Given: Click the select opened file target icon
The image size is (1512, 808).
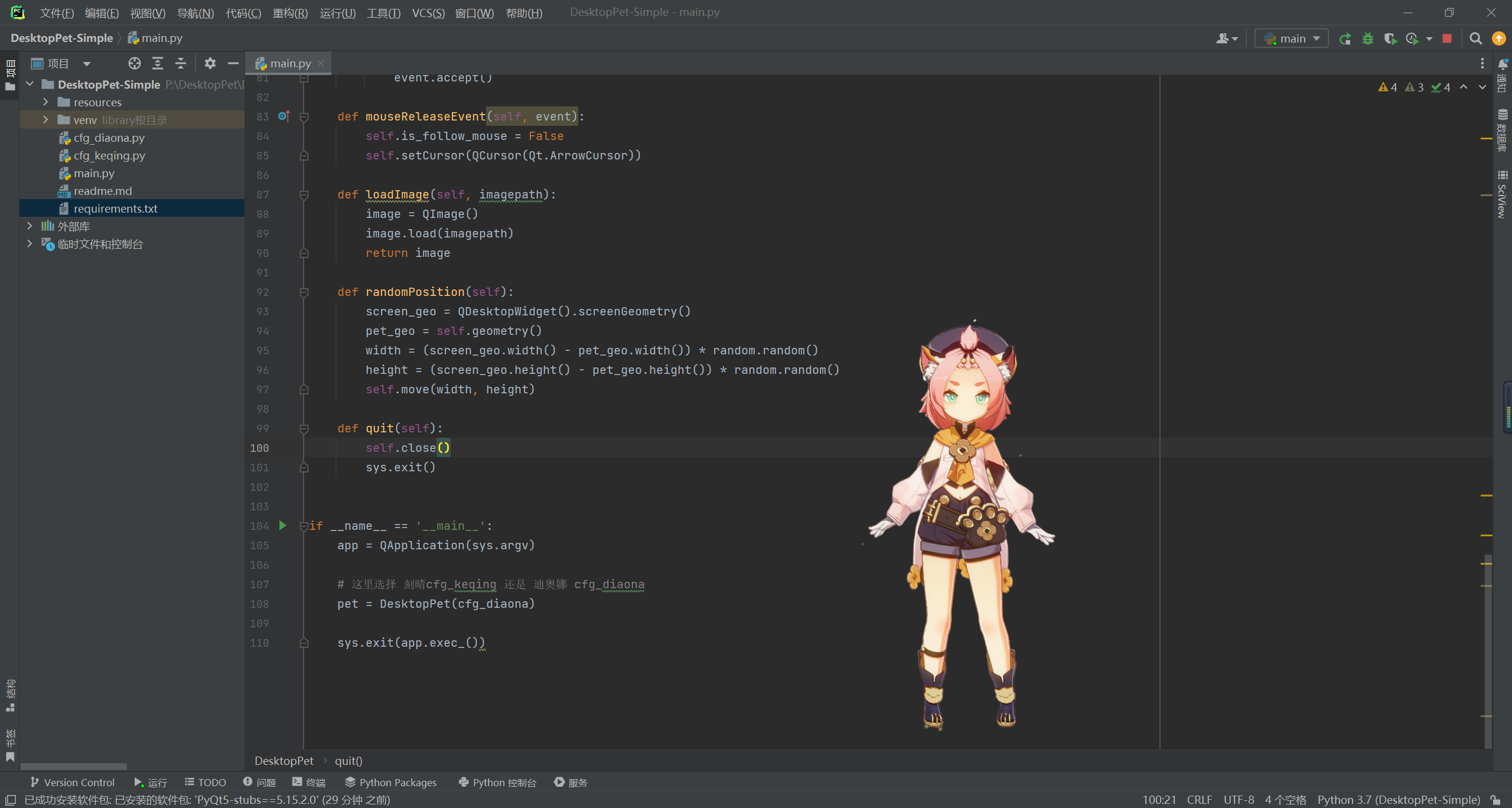Looking at the screenshot, I should 135,63.
